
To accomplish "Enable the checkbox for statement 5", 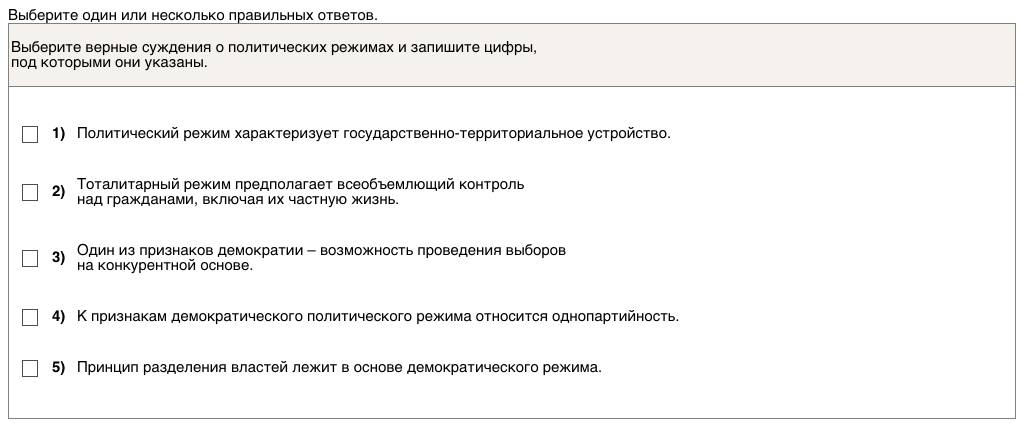I will [x=30, y=367].
